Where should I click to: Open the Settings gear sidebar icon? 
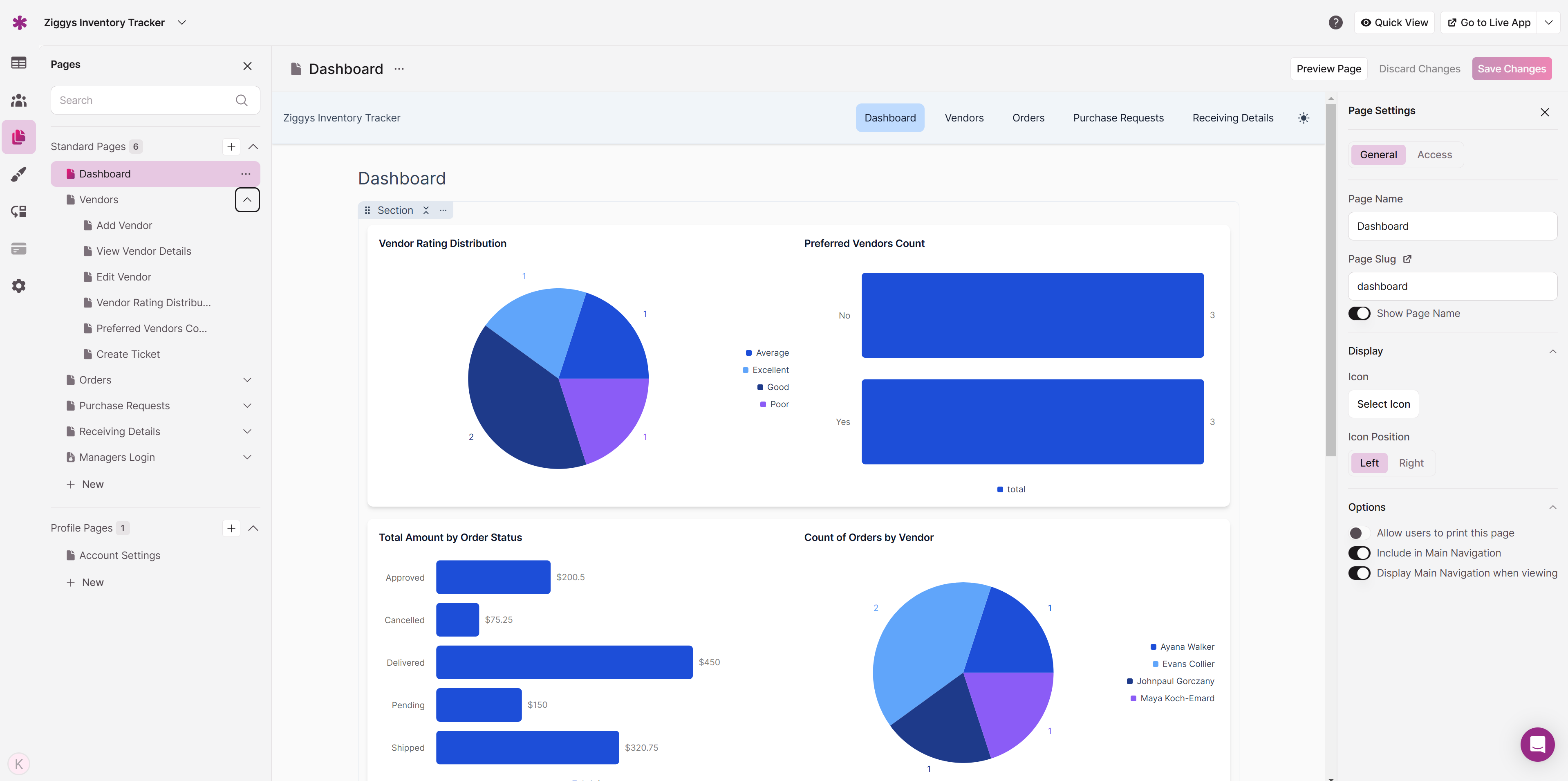(x=19, y=285)
